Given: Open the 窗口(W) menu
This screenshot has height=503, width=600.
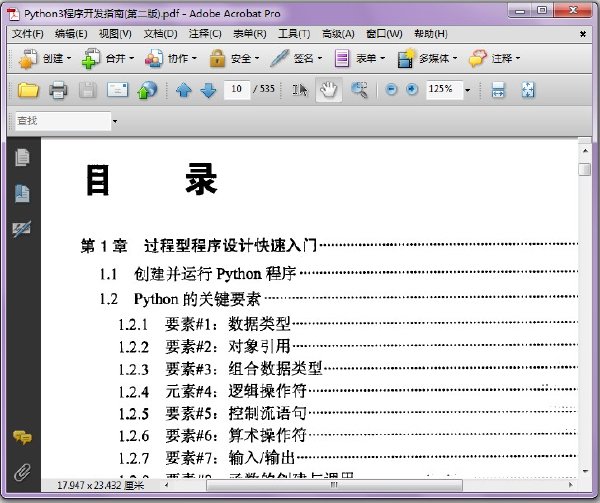Looking at the screenshot, I should click(384, 34).
